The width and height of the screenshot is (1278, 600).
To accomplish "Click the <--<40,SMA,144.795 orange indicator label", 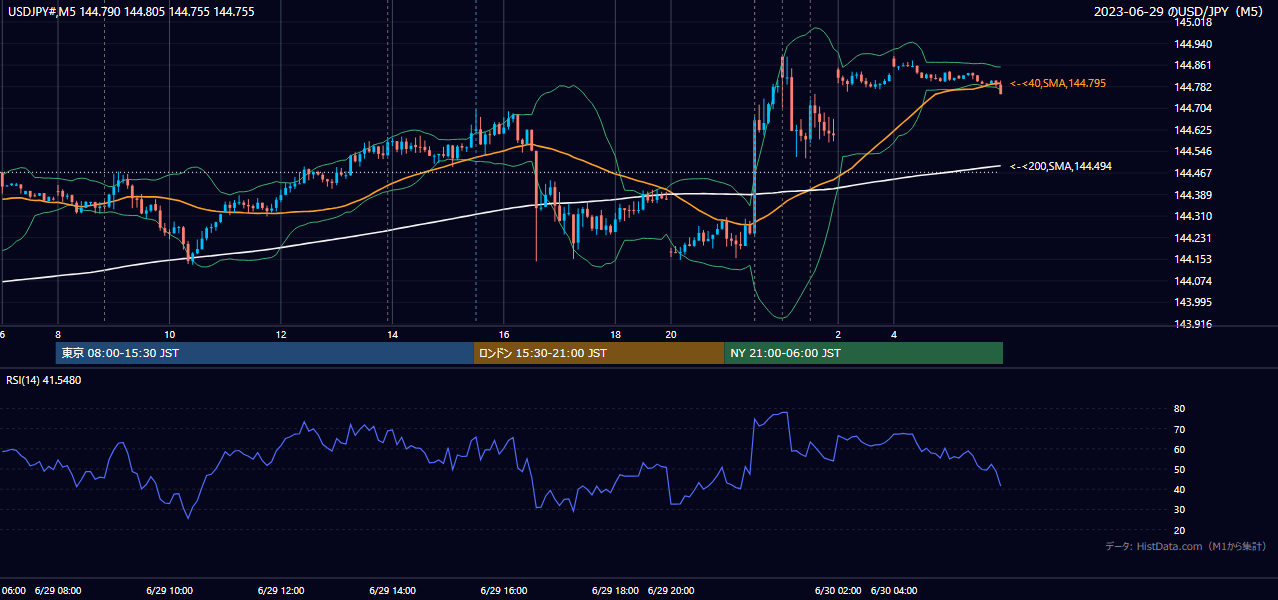I will (x=1058, y=83).
